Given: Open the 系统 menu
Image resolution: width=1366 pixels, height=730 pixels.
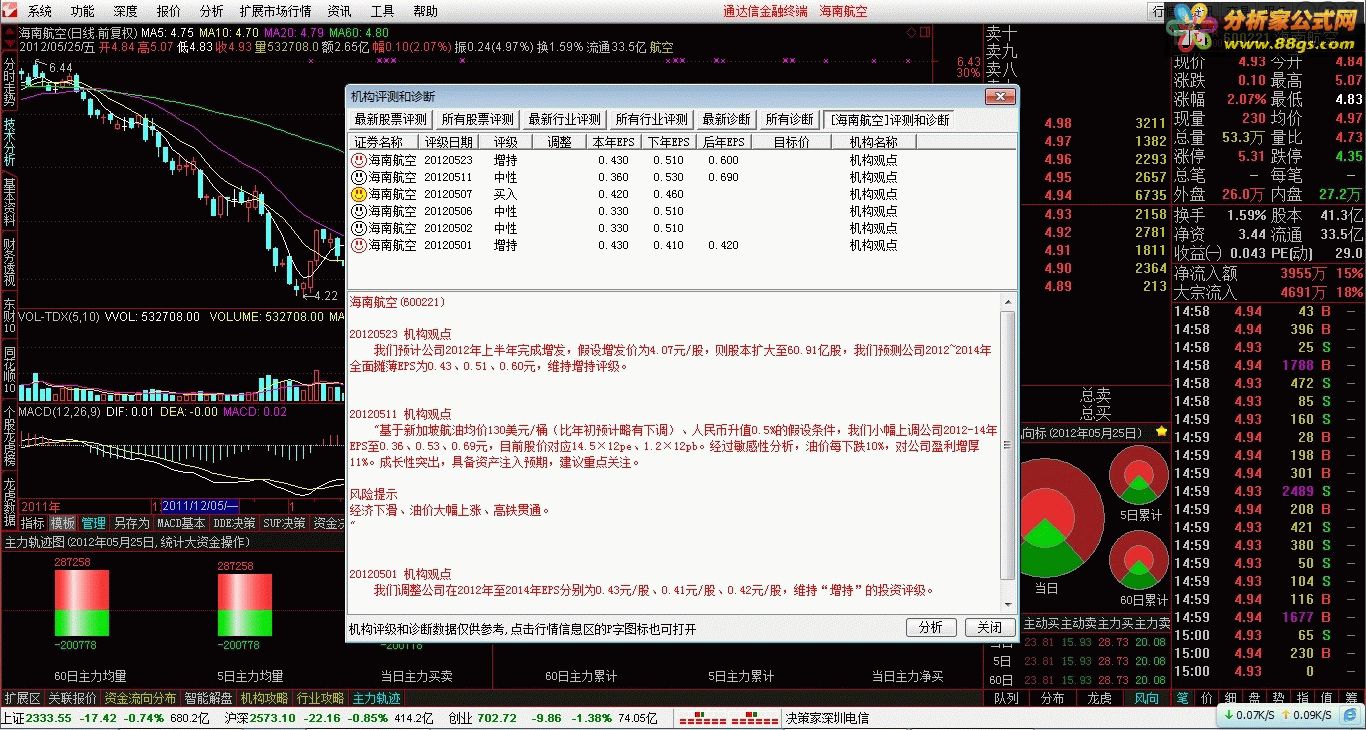Looking at the screenshot, I should (x=40, y=12).
